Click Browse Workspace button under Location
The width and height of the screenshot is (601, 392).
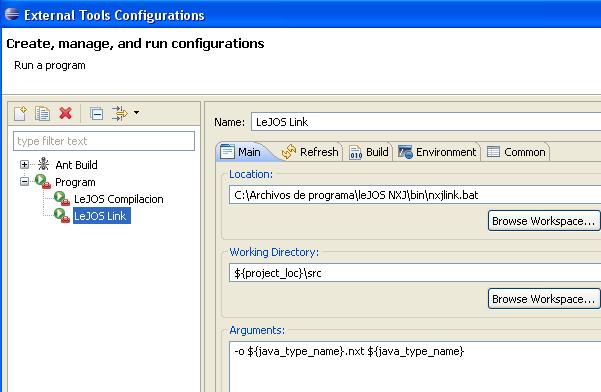544,221
